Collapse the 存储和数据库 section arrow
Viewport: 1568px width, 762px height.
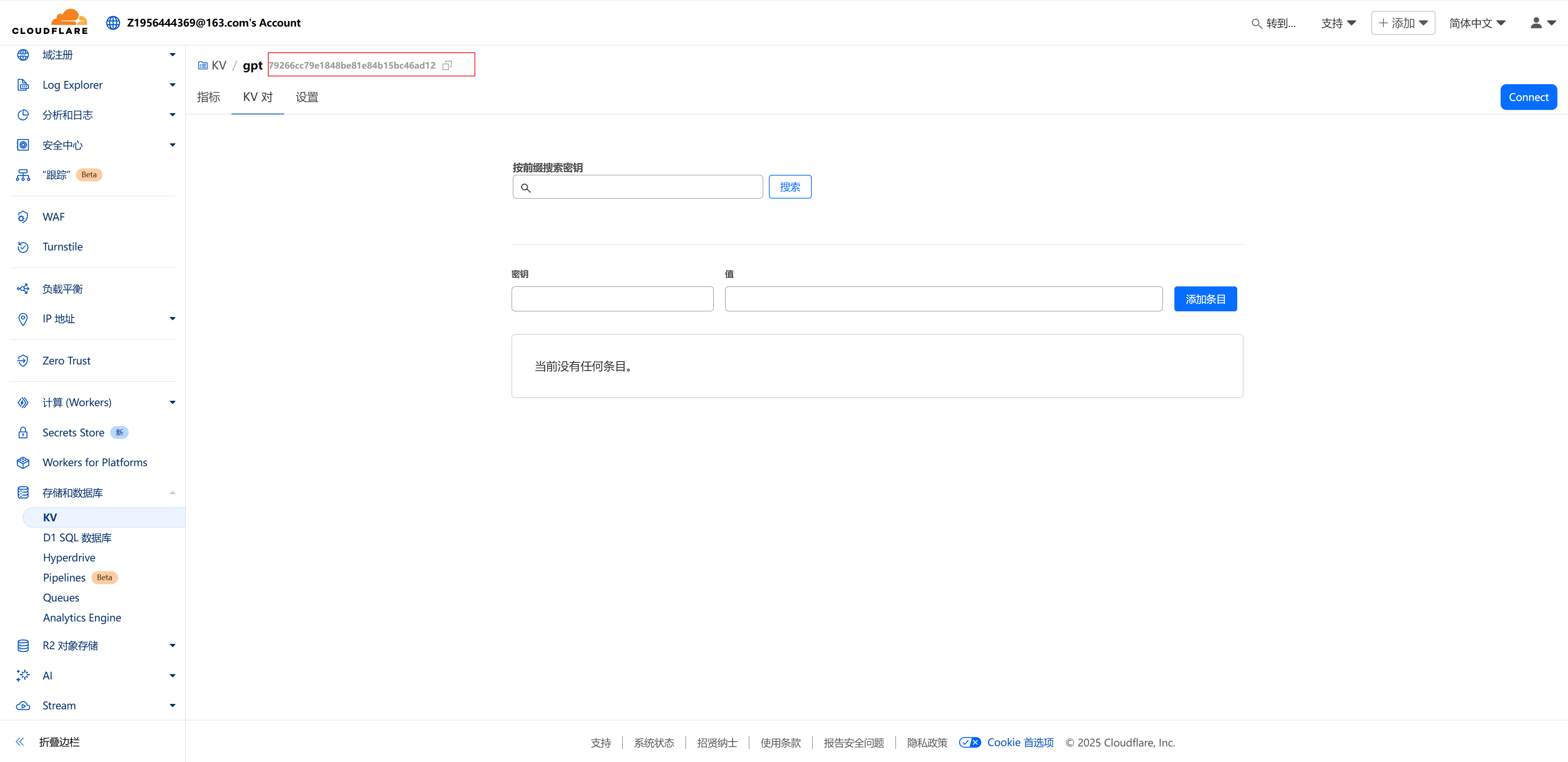pyautogui.click(x=172, y=492)
